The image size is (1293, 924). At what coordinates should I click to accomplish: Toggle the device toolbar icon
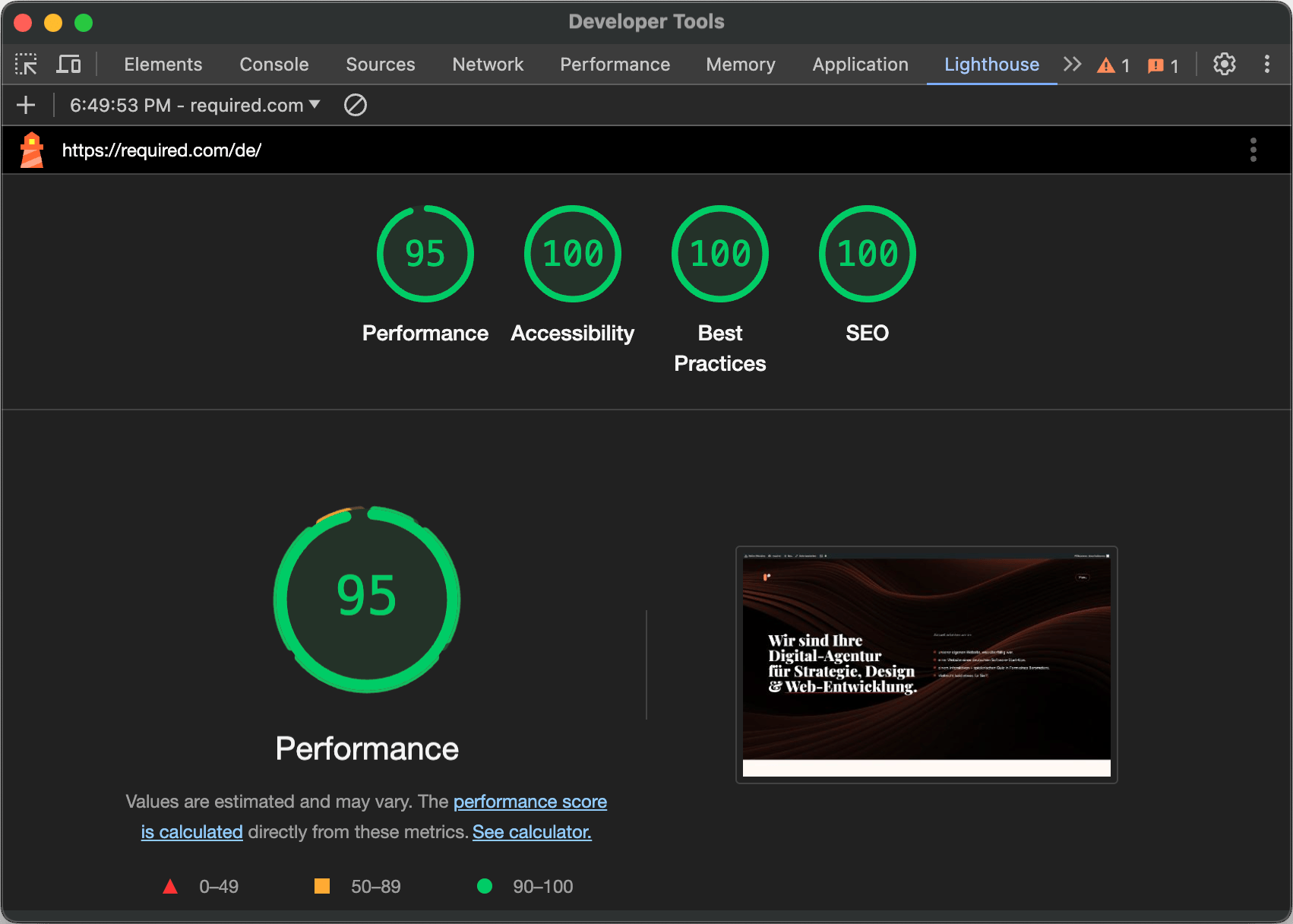68,65
